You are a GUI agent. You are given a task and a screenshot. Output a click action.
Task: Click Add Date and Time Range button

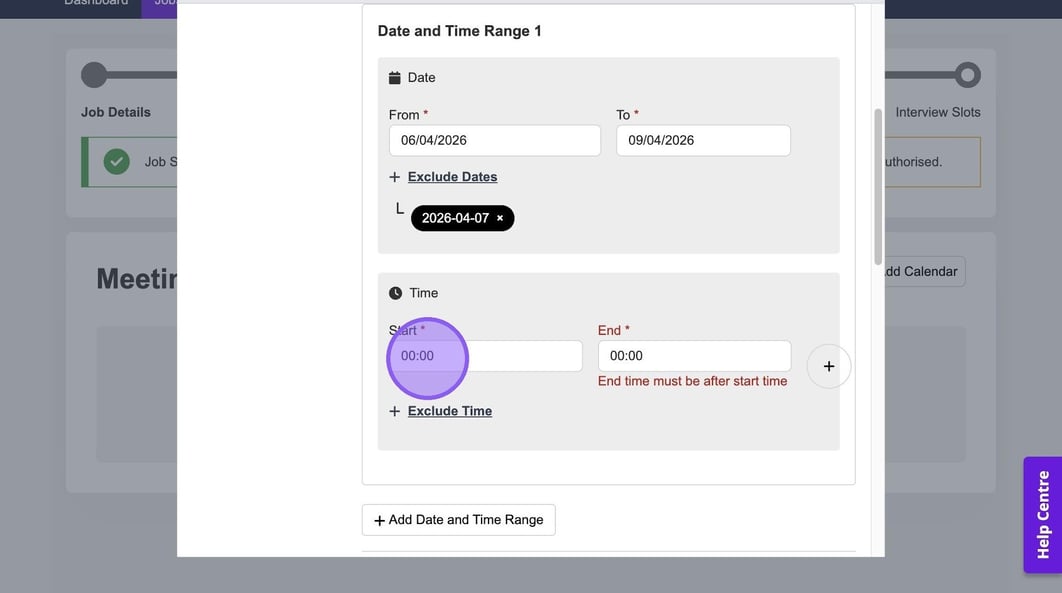pos(458,520)
